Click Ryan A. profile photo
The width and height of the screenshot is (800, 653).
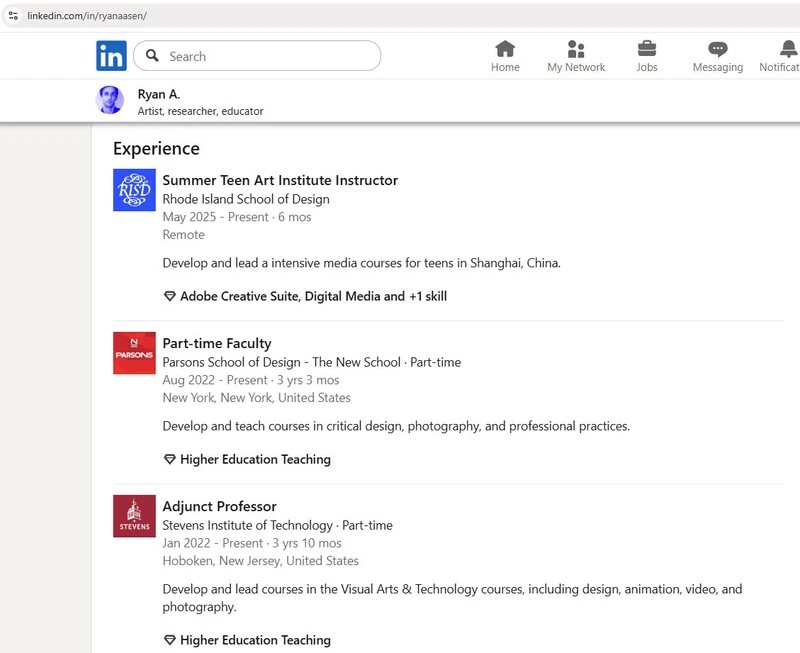[110, 100]
